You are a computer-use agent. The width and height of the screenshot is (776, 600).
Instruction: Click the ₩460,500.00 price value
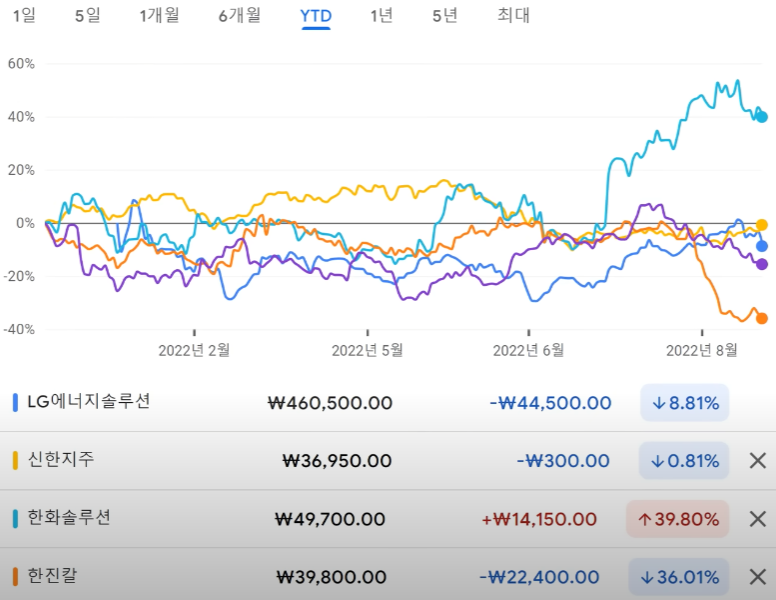pyautogui.click(x=330, y=403)
